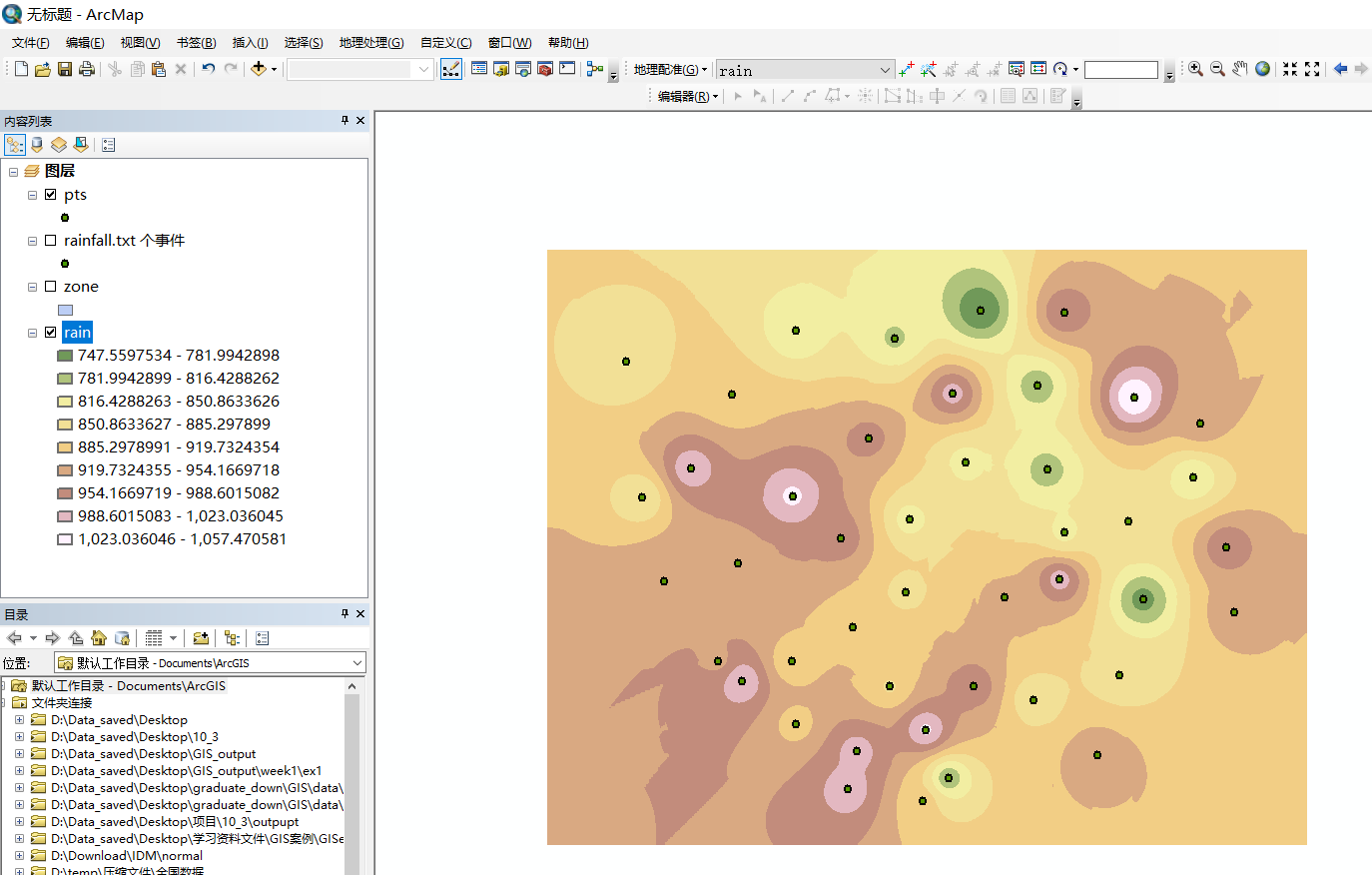Toggle visibility of pts layer
The width and height of the screenshot is (1372, 875).
pos(50,195)
